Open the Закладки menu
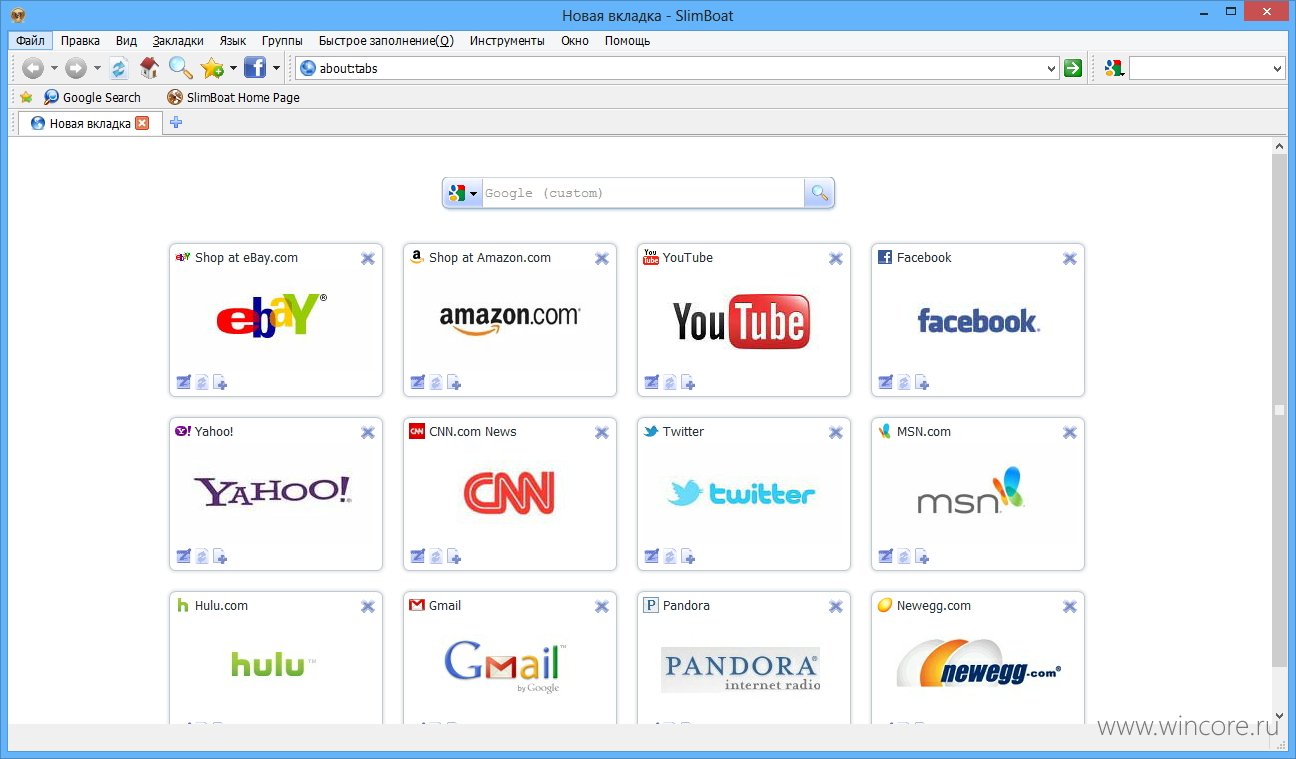The height and width of the screenshot is (759, 1296). pos(178,41)
